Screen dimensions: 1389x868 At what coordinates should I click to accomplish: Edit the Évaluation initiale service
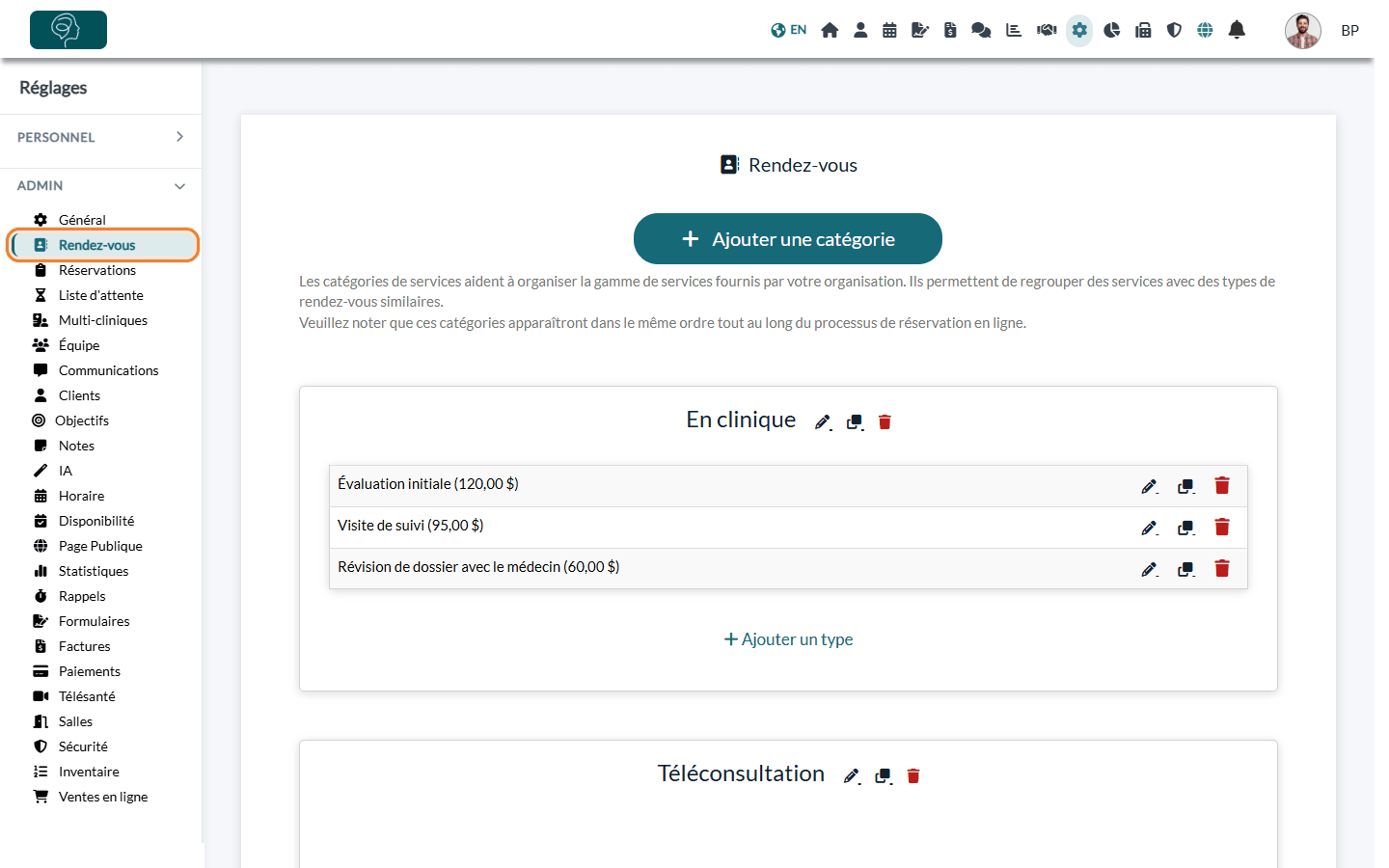pos(1150,486)
